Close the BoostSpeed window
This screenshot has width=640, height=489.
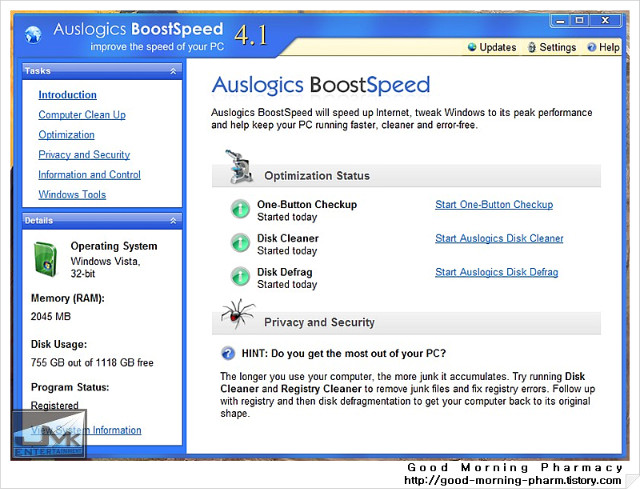click(x=605, y=20)
